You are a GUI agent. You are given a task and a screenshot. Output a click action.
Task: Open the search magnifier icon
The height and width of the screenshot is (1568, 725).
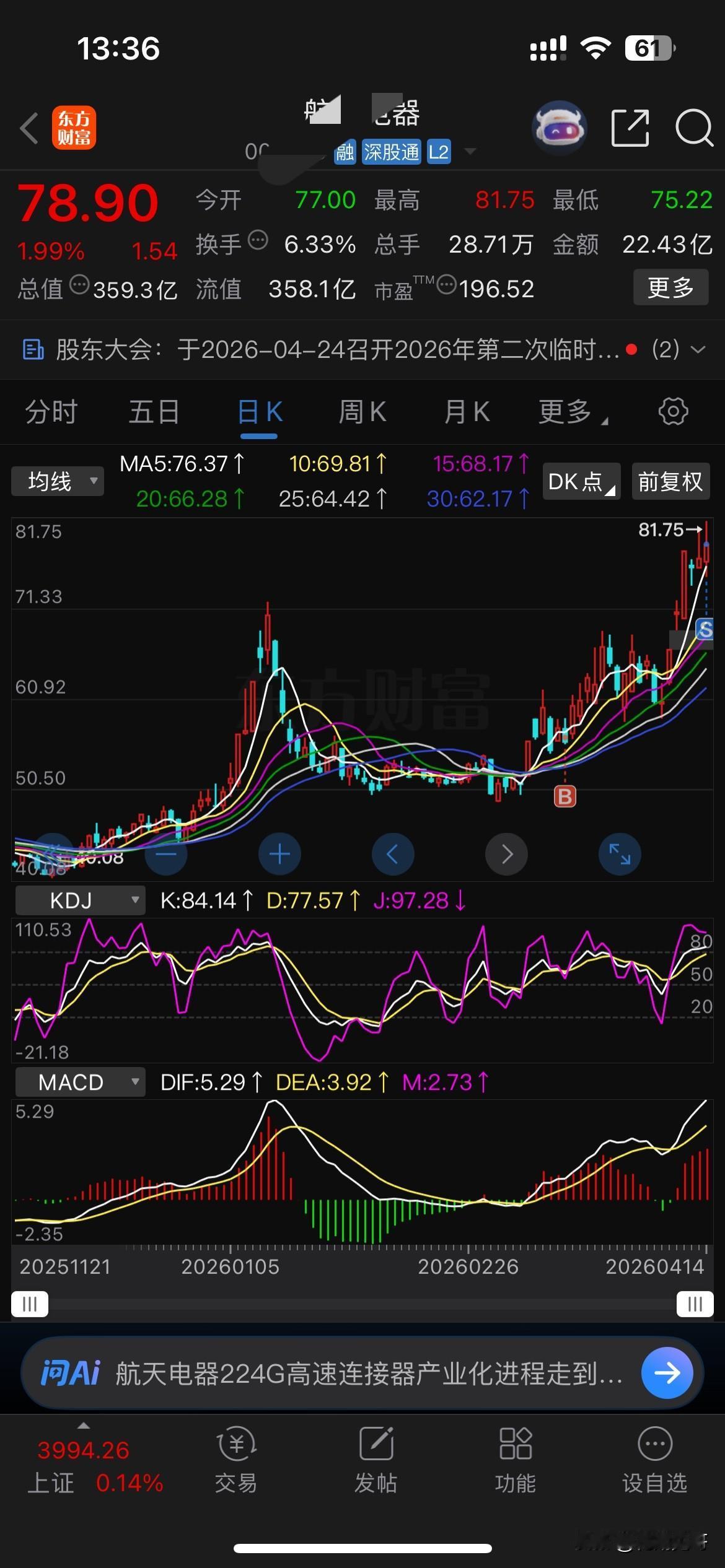[x=694, y=128]
